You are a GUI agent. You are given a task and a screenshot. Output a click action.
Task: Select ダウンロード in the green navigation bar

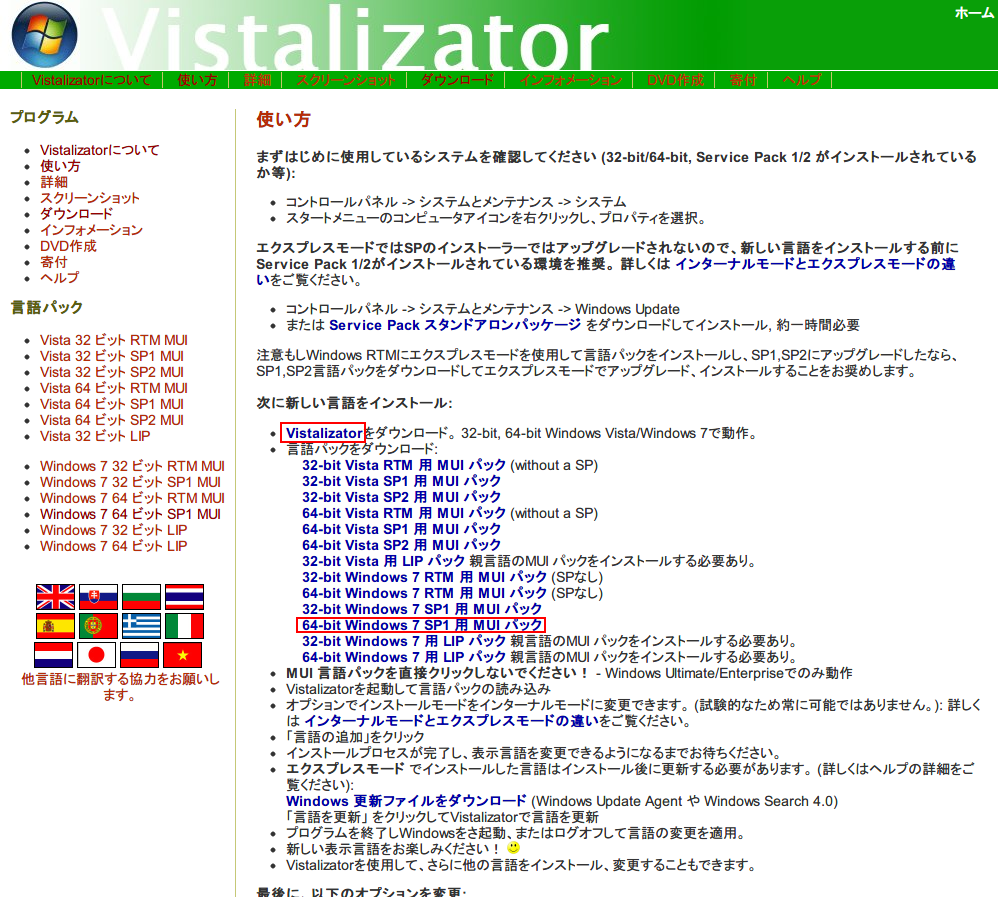tap(457, 80)
